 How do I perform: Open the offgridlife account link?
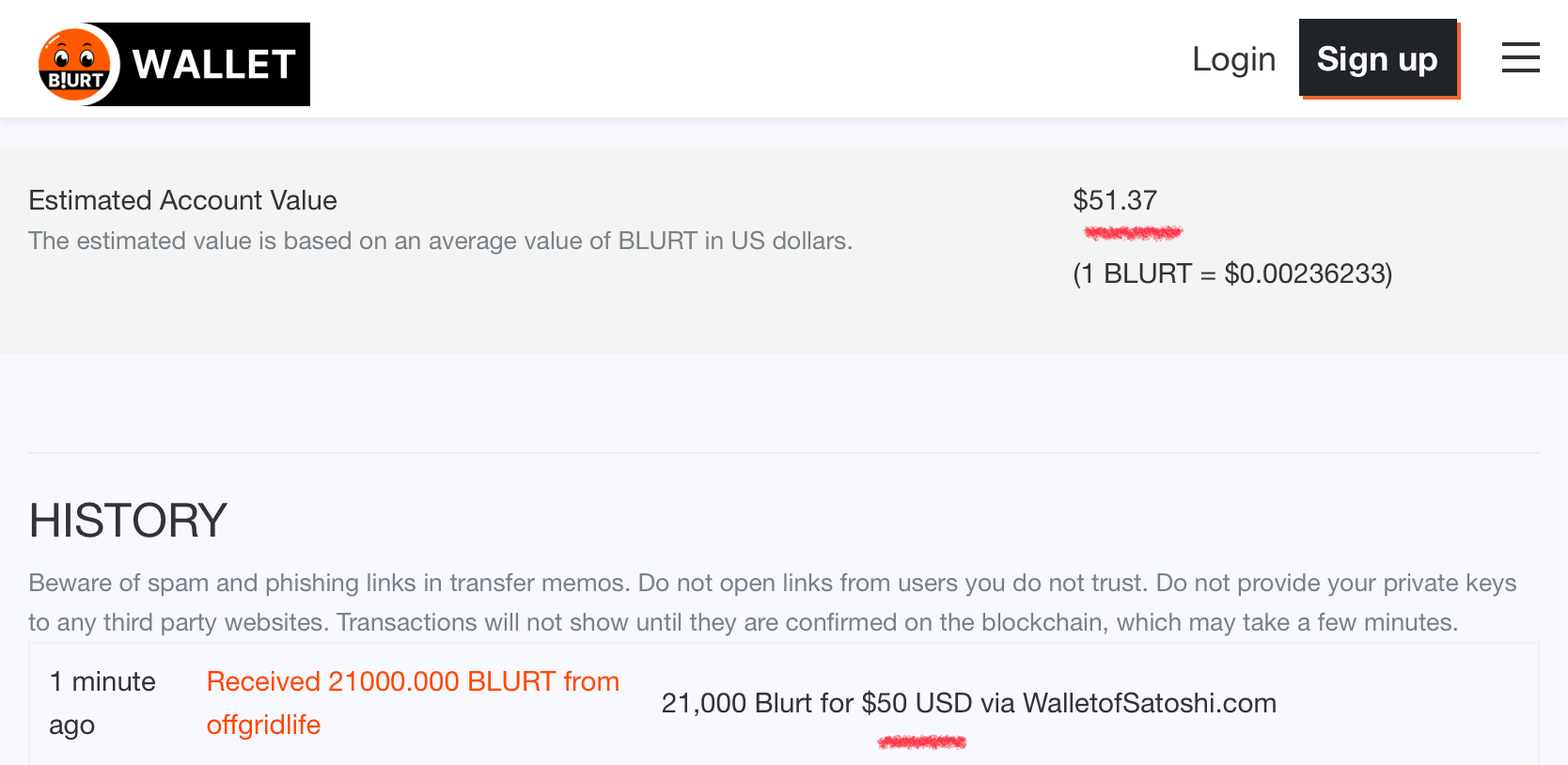tap(263, 725)
